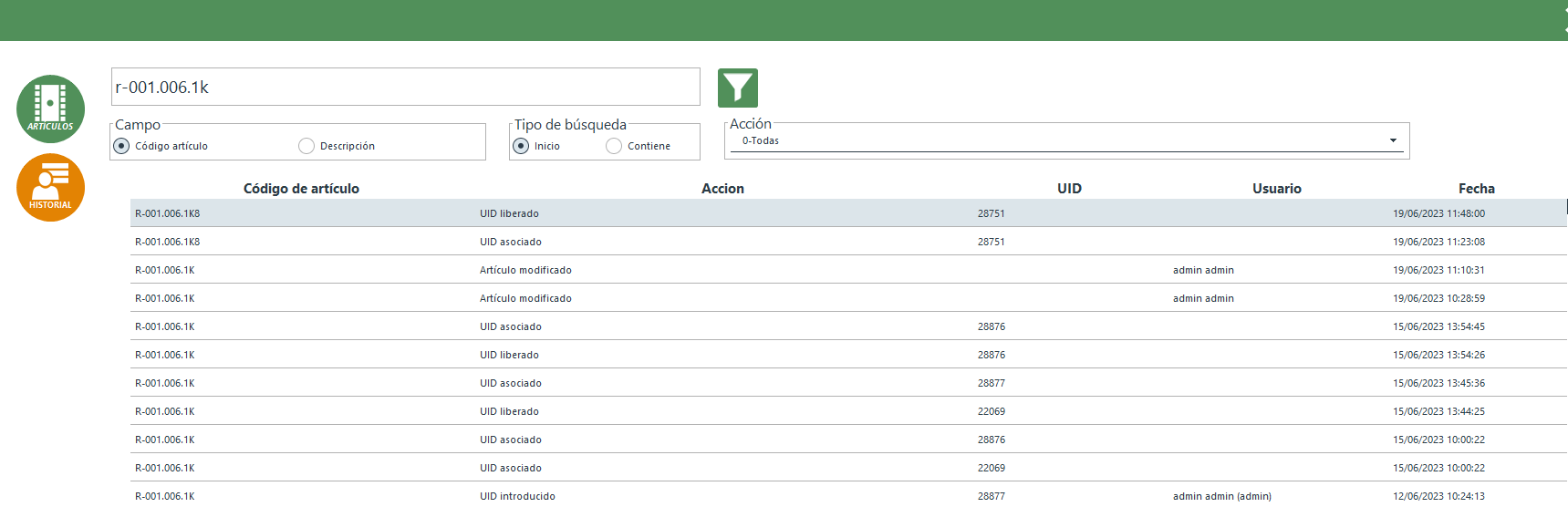Sort by the Fecha column header

(x=1476, y=189)
